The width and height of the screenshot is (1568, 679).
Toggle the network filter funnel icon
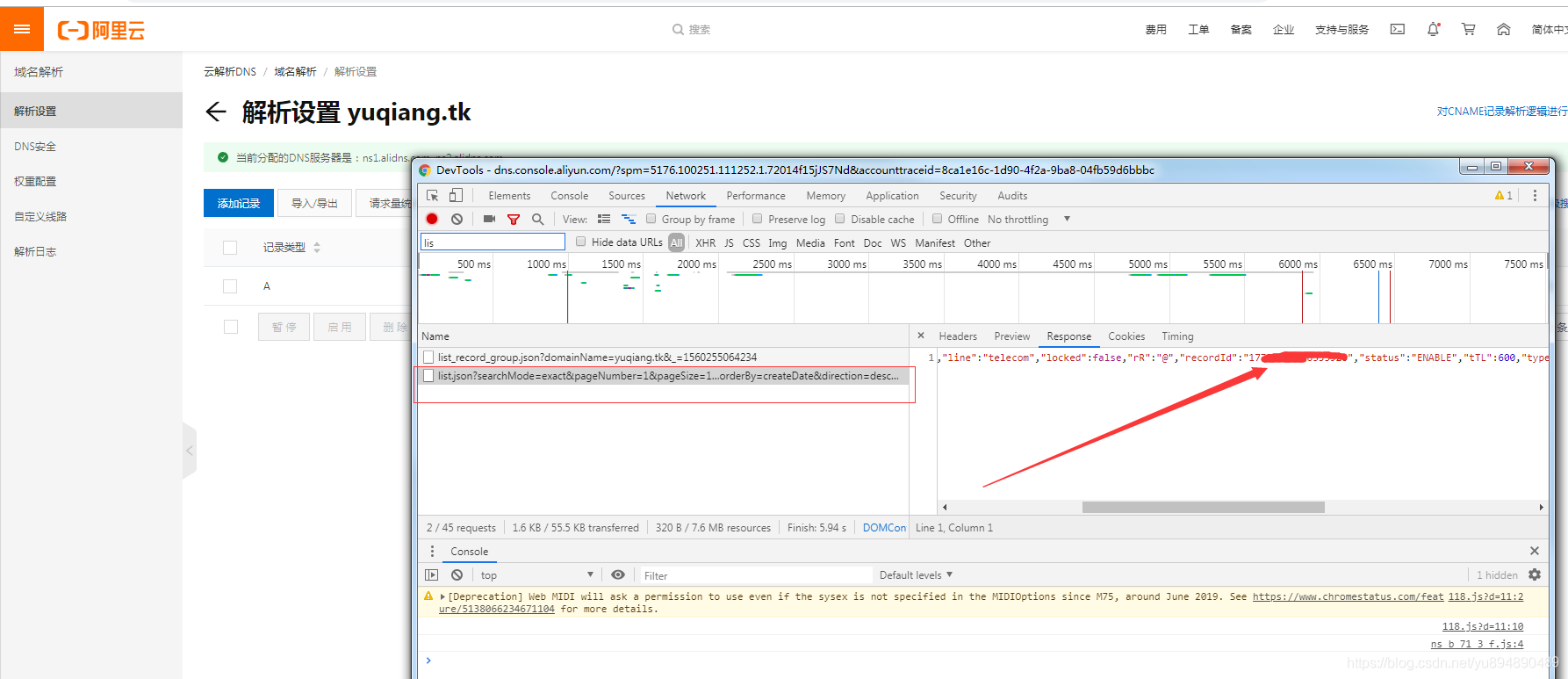(514, 219)
